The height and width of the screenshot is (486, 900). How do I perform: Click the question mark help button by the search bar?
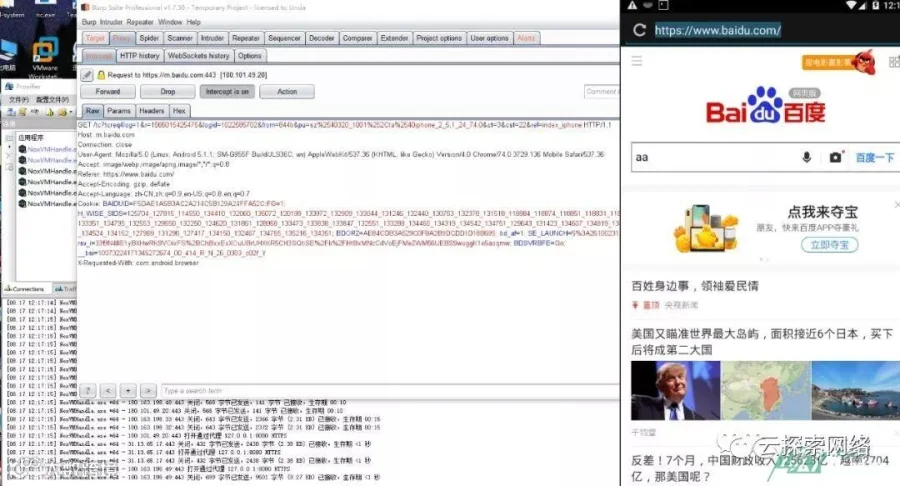pos(88,391)
